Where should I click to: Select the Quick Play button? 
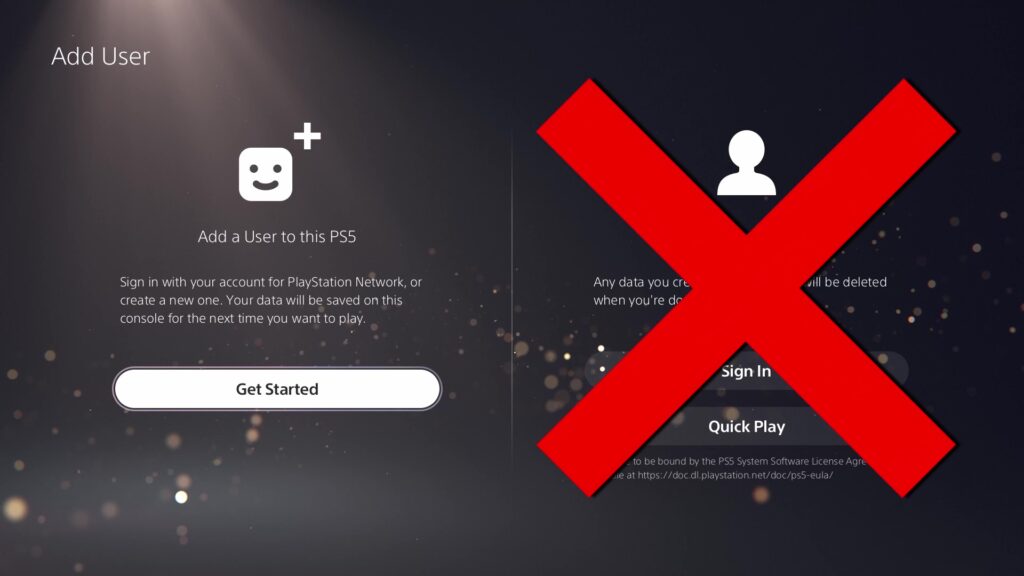[x=746, y=426]
